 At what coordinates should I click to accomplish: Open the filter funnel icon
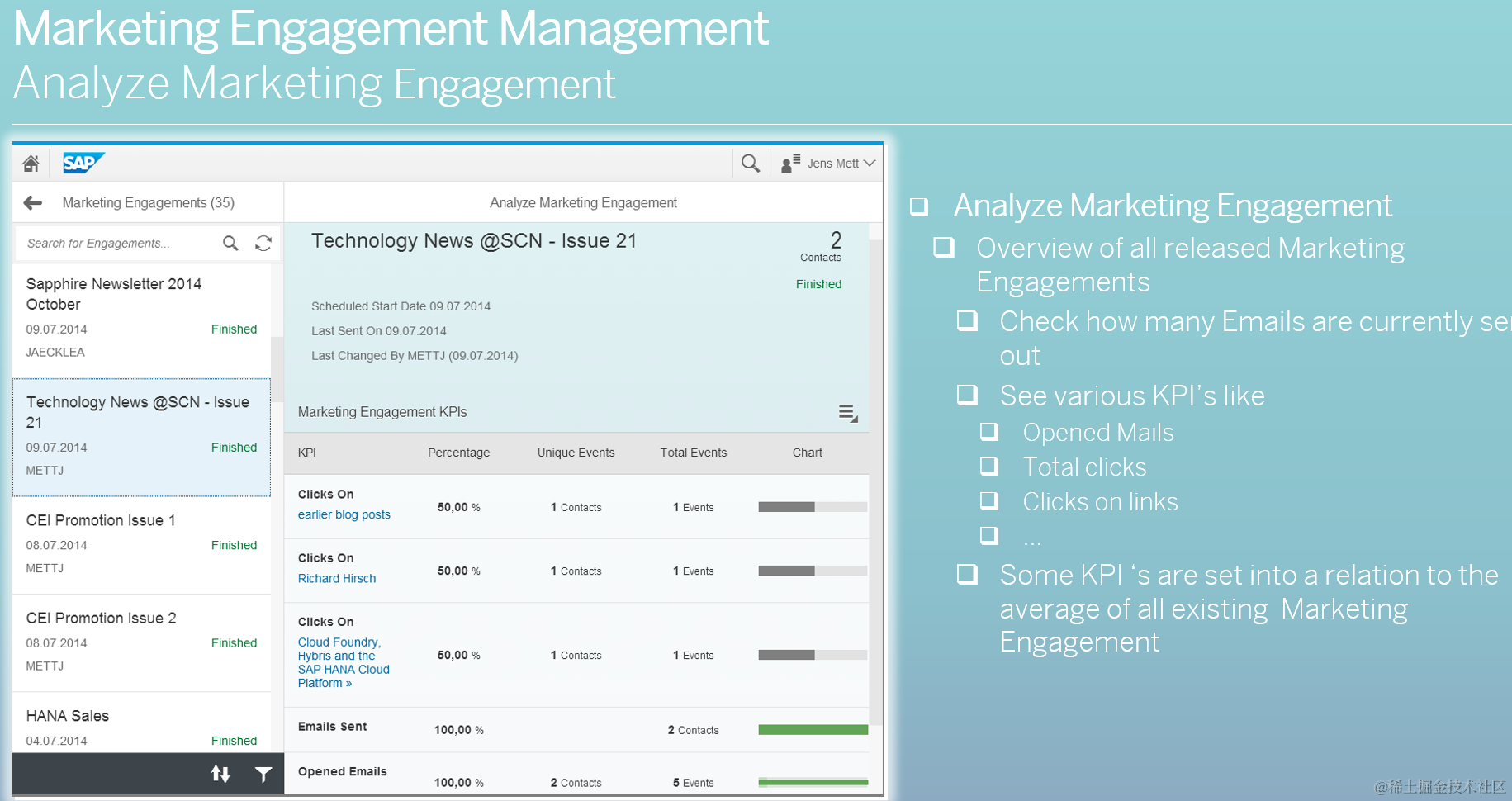pyautogui.click(x=263, y=774)
